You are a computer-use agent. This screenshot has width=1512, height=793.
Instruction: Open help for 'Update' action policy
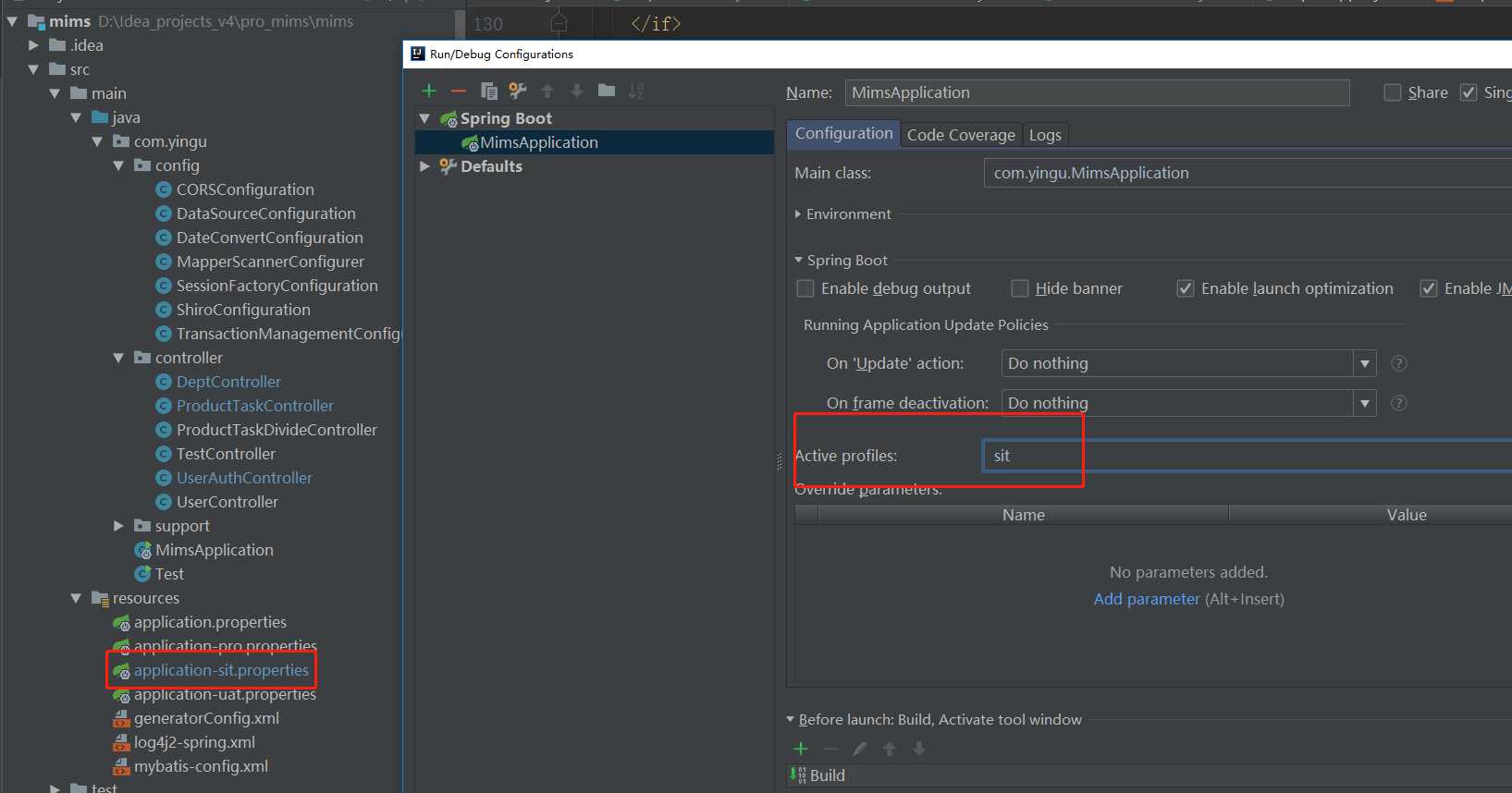tap(1399, 363)
